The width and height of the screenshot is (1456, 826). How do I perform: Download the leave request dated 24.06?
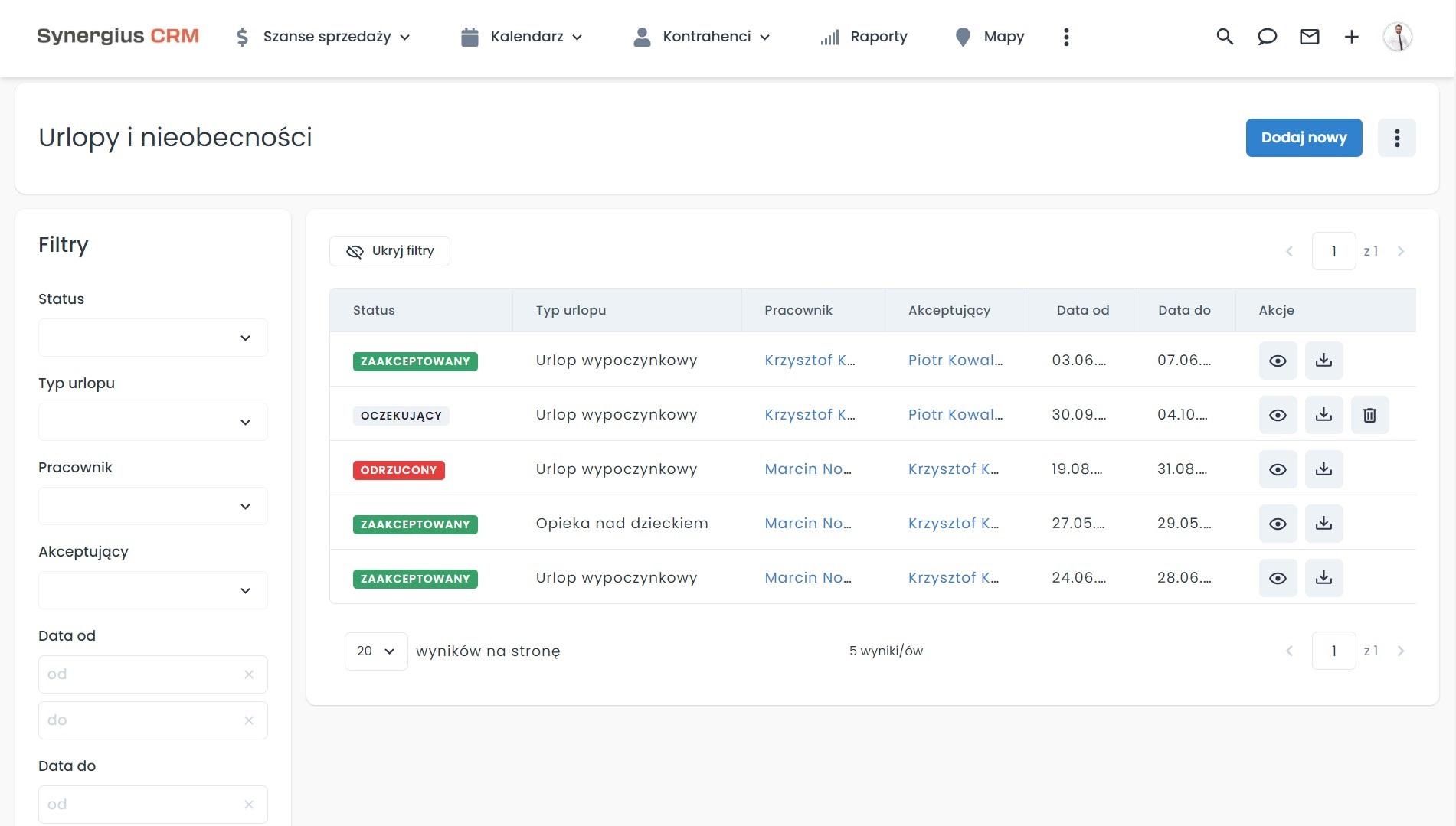point(1323,578)
